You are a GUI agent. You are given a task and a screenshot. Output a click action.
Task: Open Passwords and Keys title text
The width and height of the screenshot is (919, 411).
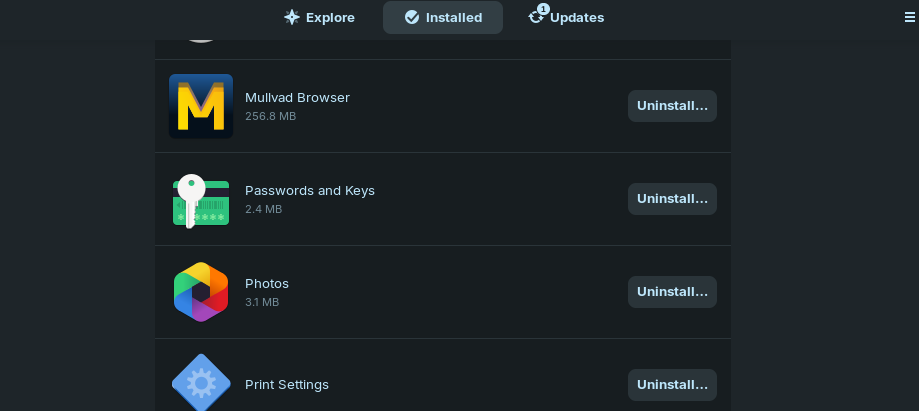pyautogui.click(x=309, y=191)
